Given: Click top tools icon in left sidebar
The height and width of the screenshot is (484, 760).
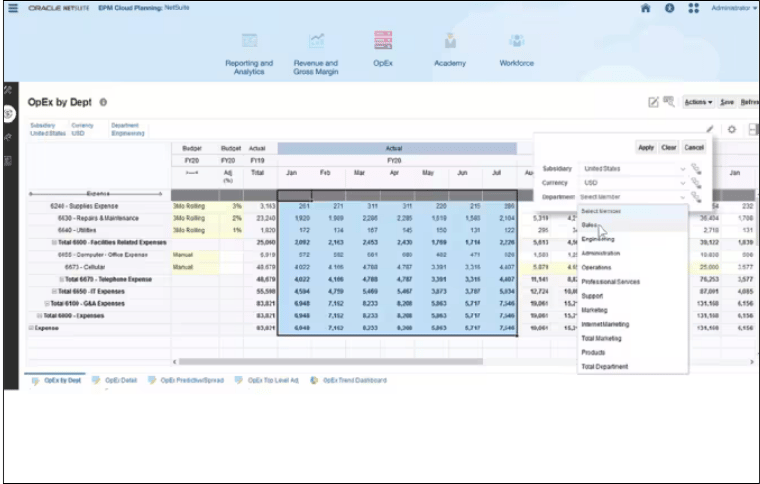Looking at the screenshot, I should pos(8,90).
